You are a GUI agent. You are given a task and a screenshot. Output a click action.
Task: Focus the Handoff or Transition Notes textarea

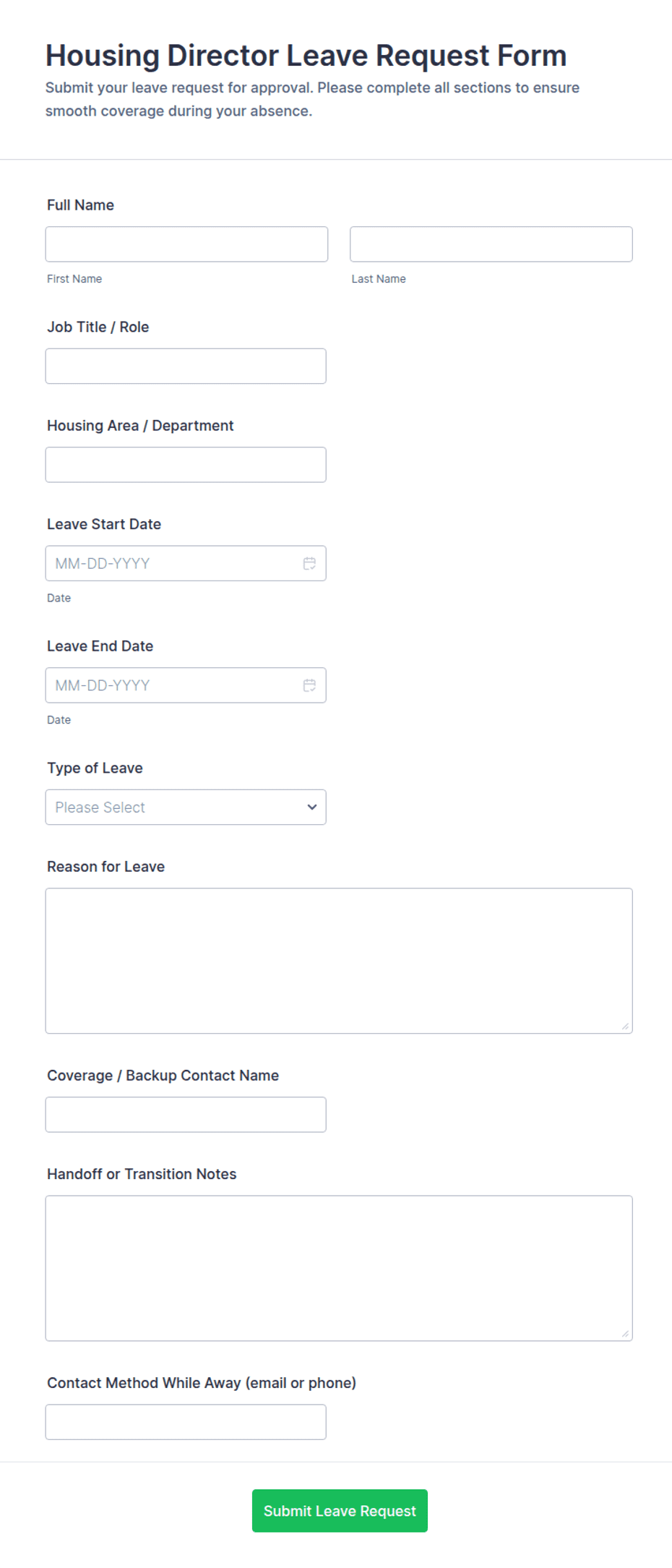click(339, 1268)
